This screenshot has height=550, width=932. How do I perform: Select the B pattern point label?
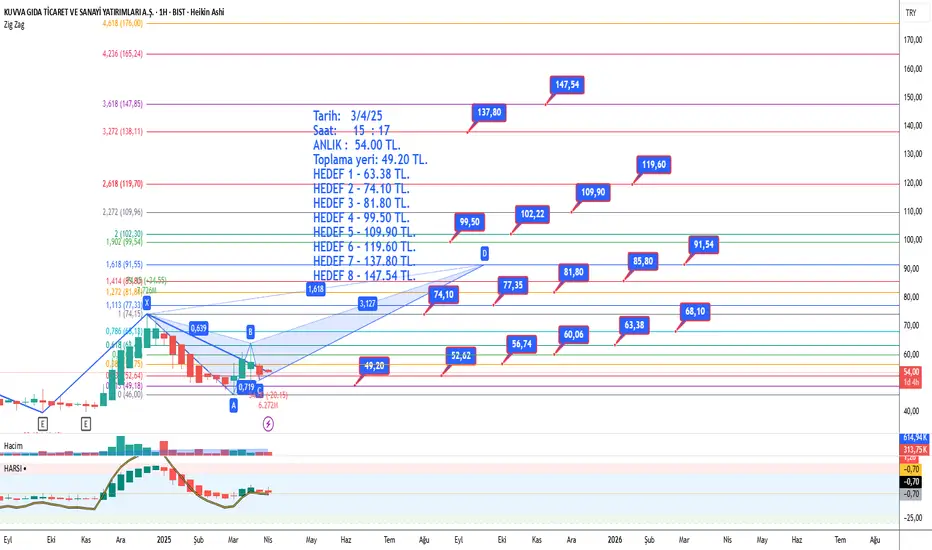tap(250, 332)
